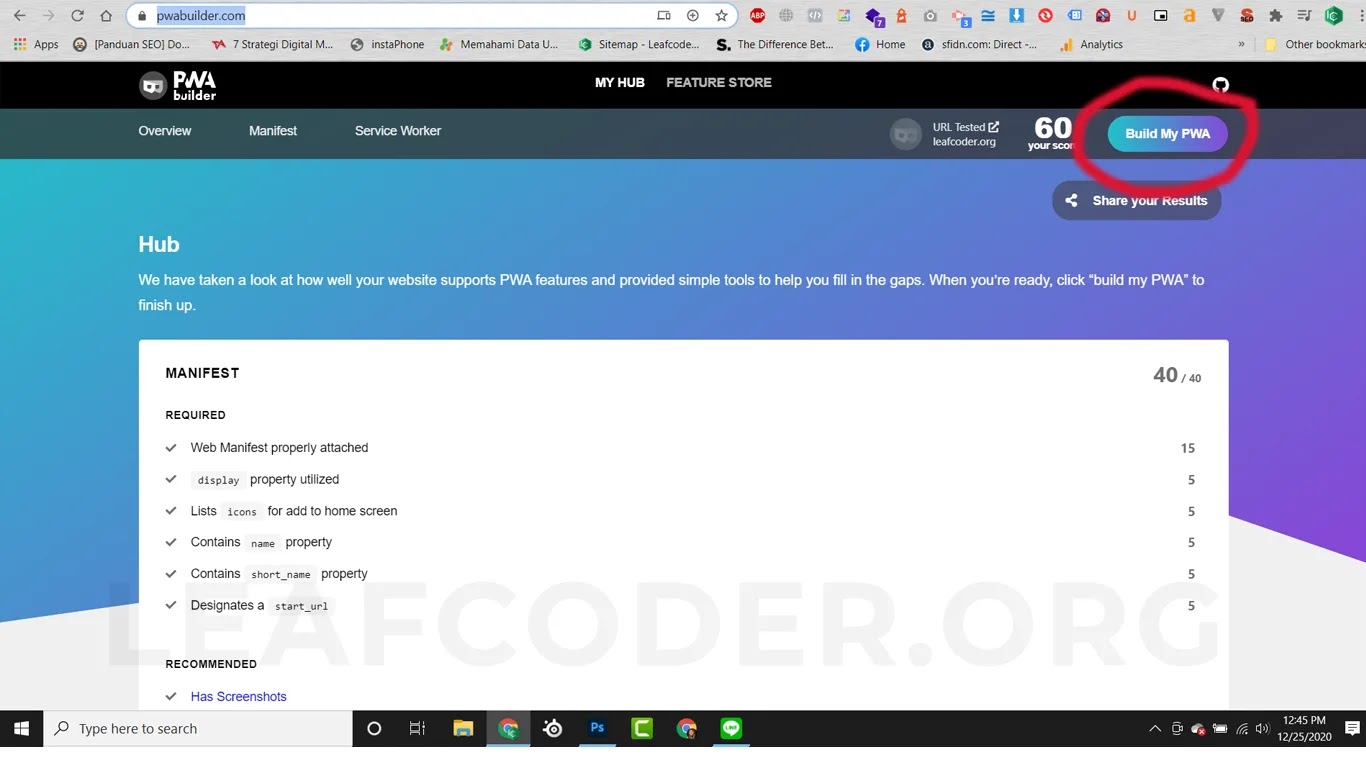Expand hidden bookmarks with double chevron

1241,45
